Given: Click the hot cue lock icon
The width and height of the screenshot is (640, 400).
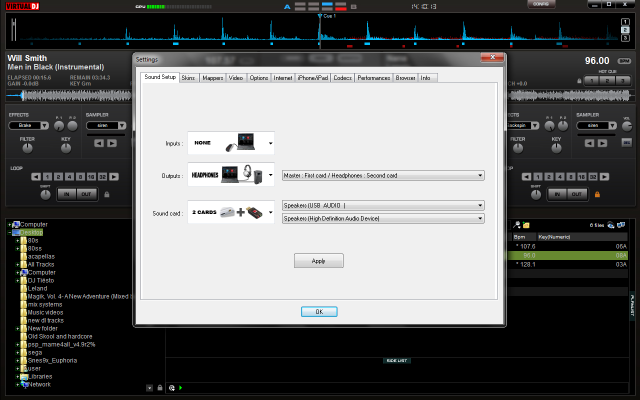Looking at the screenshot, I should pos(579,81).
